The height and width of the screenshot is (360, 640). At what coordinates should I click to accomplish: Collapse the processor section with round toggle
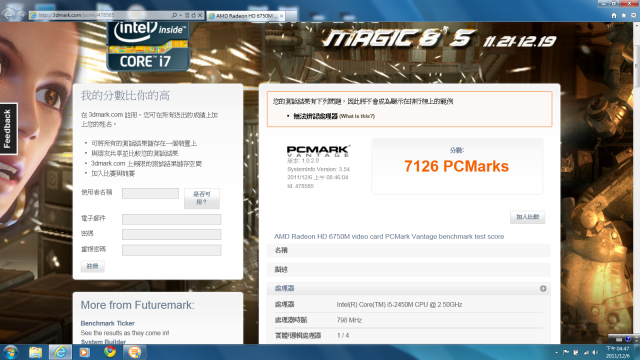click(543, 289)
